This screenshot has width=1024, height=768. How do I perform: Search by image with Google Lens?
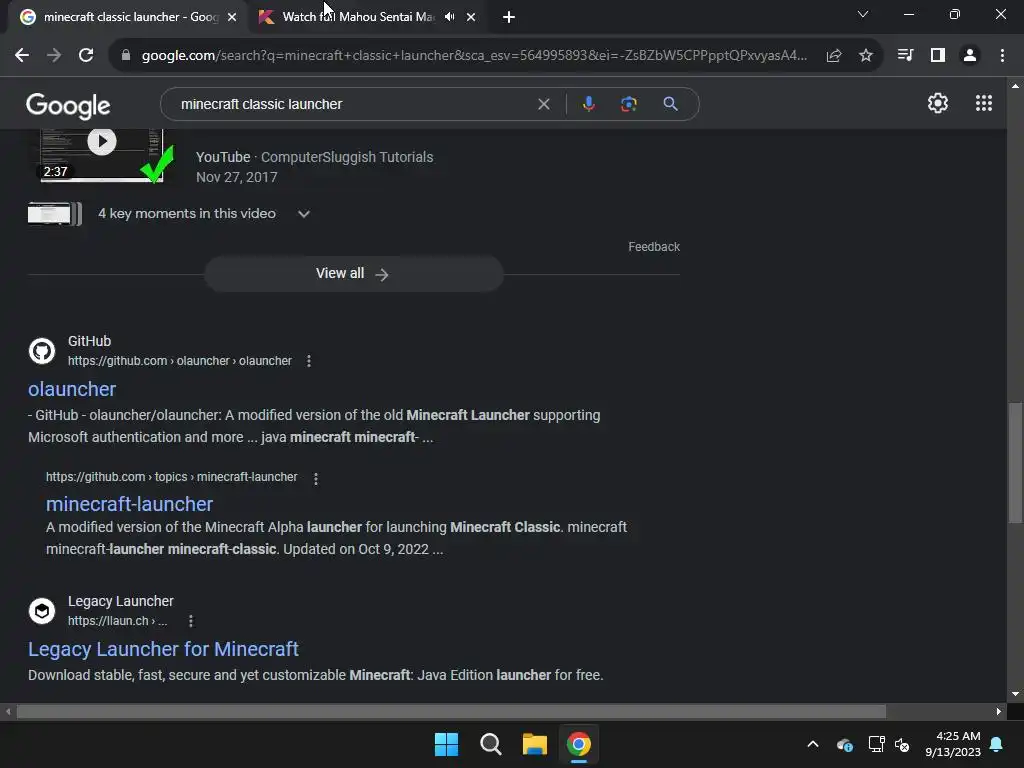click(629, 104)
